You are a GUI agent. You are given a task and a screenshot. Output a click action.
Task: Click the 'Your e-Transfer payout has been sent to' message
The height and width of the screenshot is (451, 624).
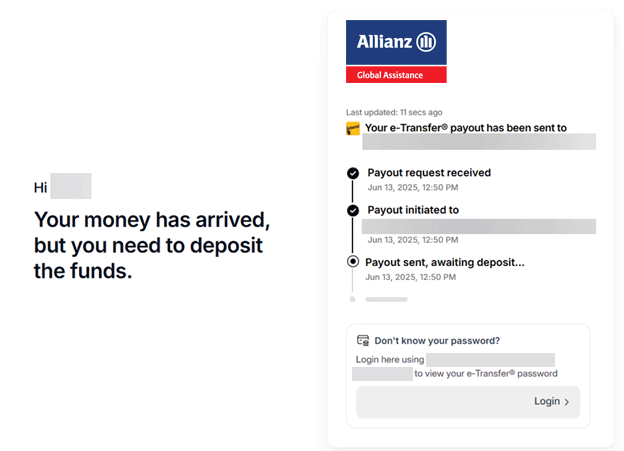pos(466,128)
